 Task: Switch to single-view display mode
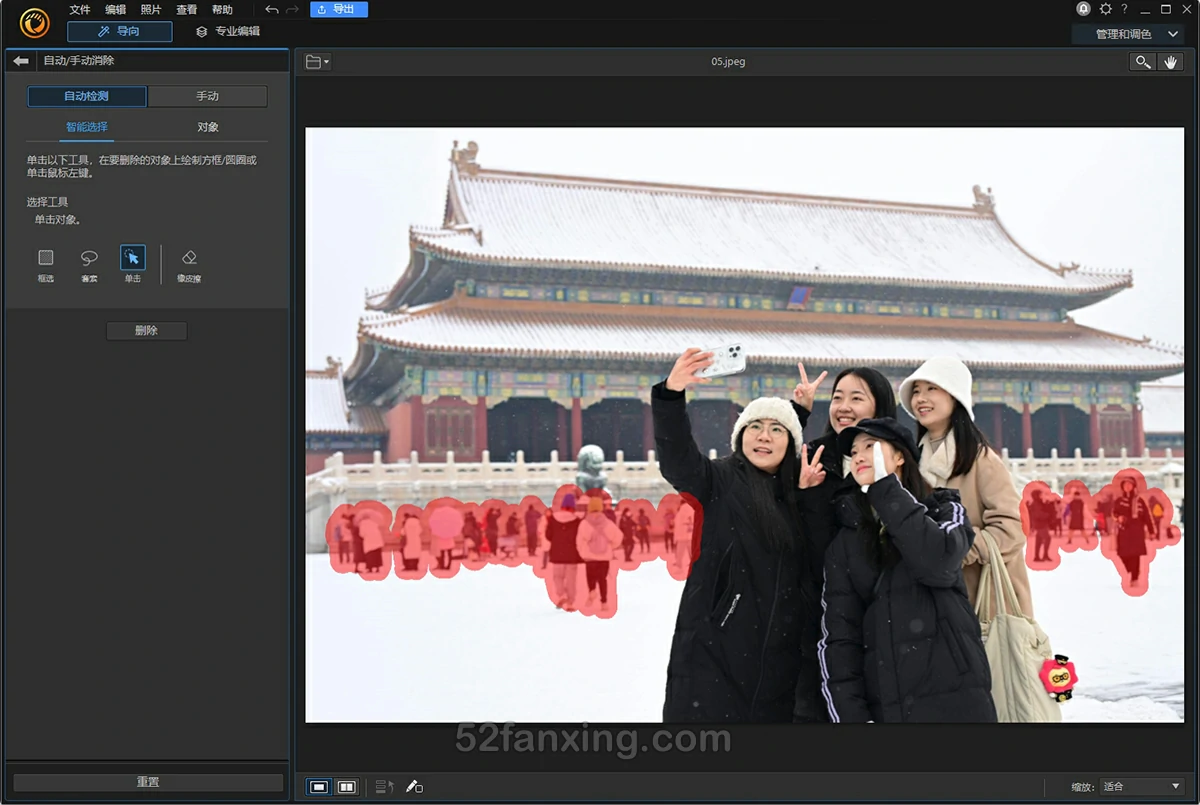tap(319, 787)
